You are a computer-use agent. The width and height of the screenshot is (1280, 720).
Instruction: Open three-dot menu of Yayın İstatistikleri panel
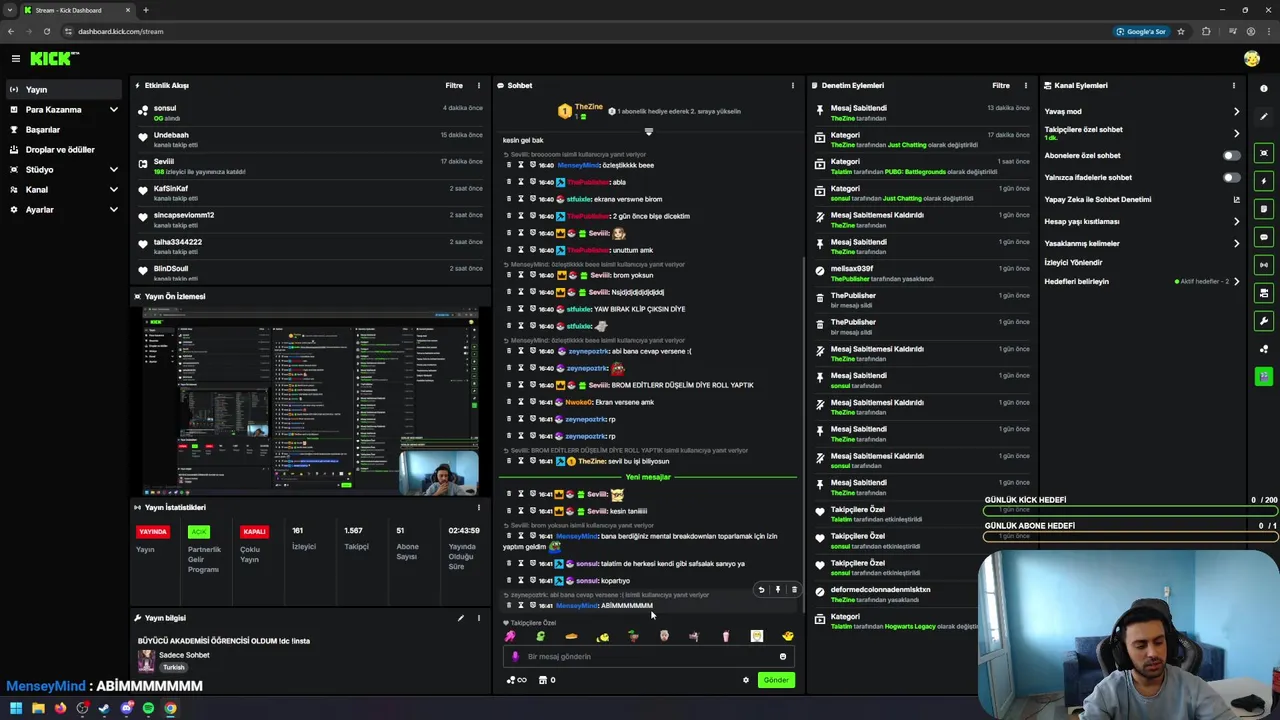point(478,508)
